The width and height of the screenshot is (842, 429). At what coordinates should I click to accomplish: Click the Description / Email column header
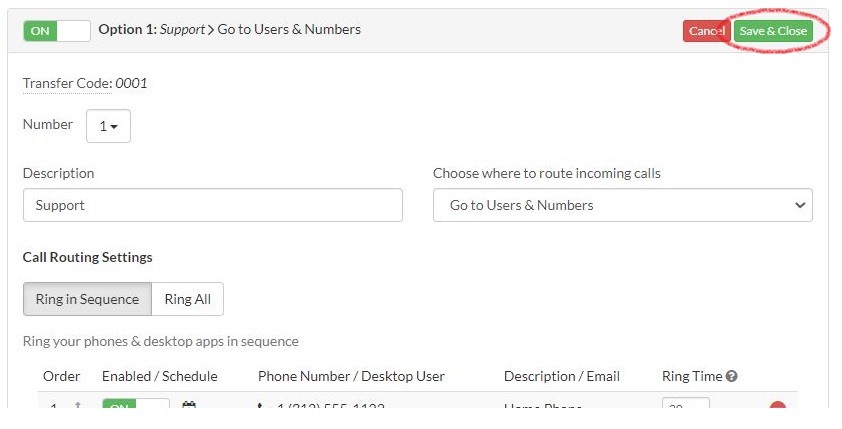point(561,377)
